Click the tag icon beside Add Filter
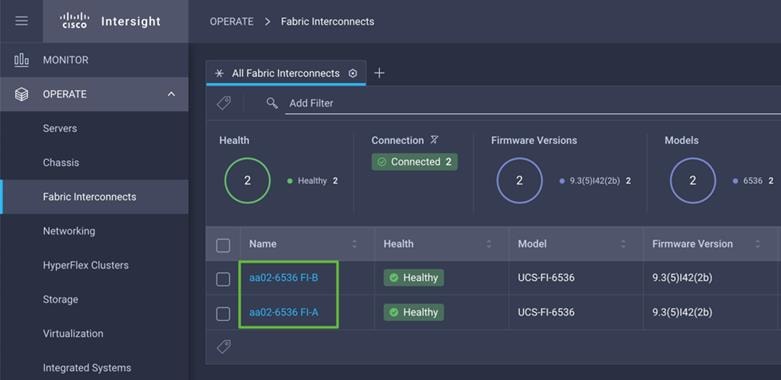The height and width of the screenshot is (380, 781). (224, 103)
